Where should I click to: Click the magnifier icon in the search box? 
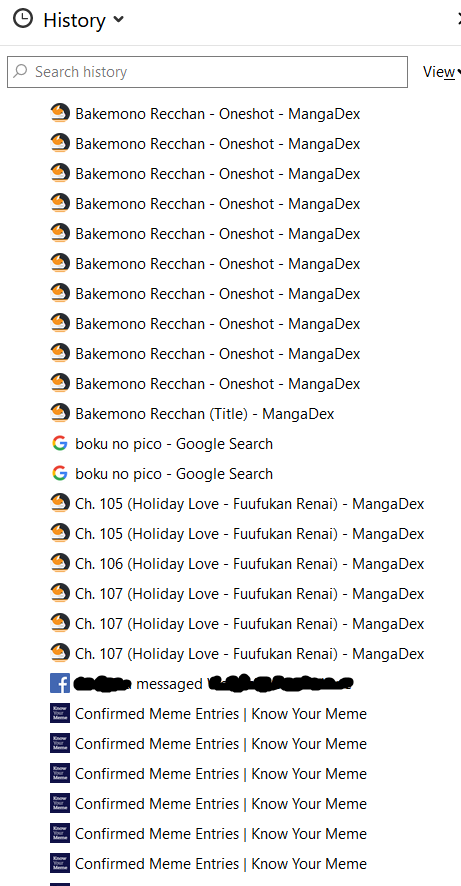(x=20, y=71)
